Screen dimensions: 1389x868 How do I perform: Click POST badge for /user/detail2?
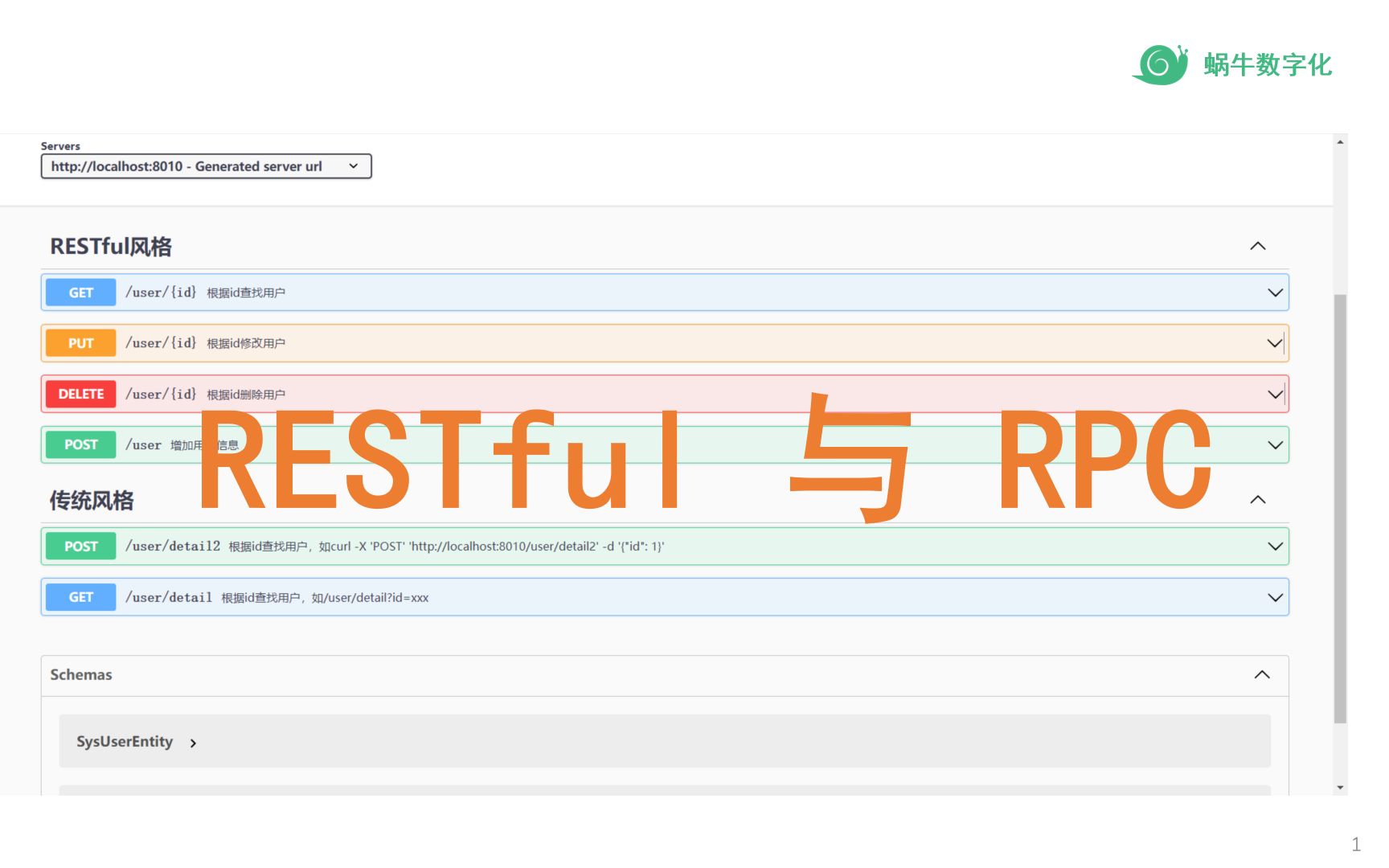(x=81, y=547)
